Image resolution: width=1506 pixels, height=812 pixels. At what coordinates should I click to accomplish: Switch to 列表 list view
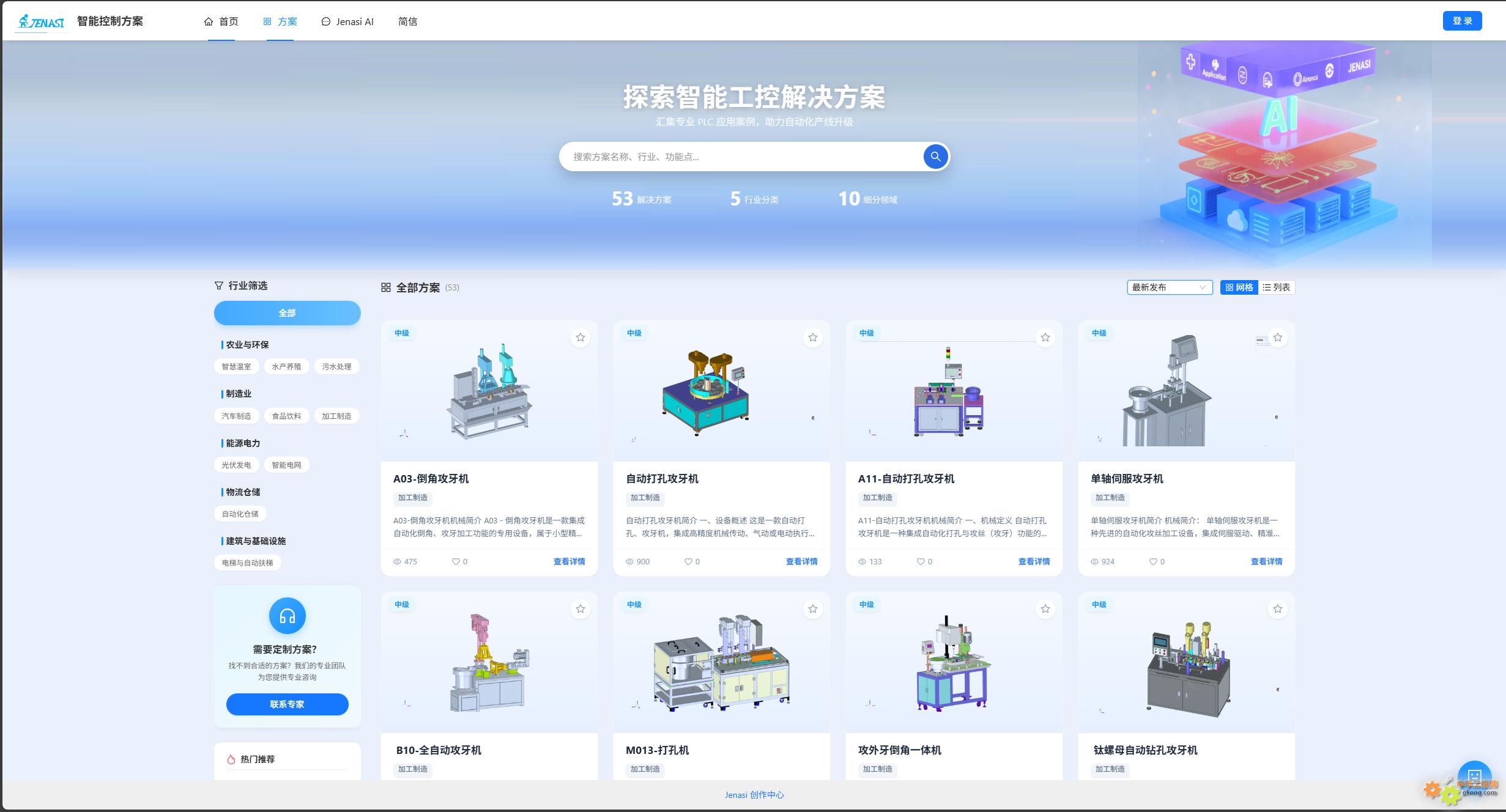(x=1277, y=287)
